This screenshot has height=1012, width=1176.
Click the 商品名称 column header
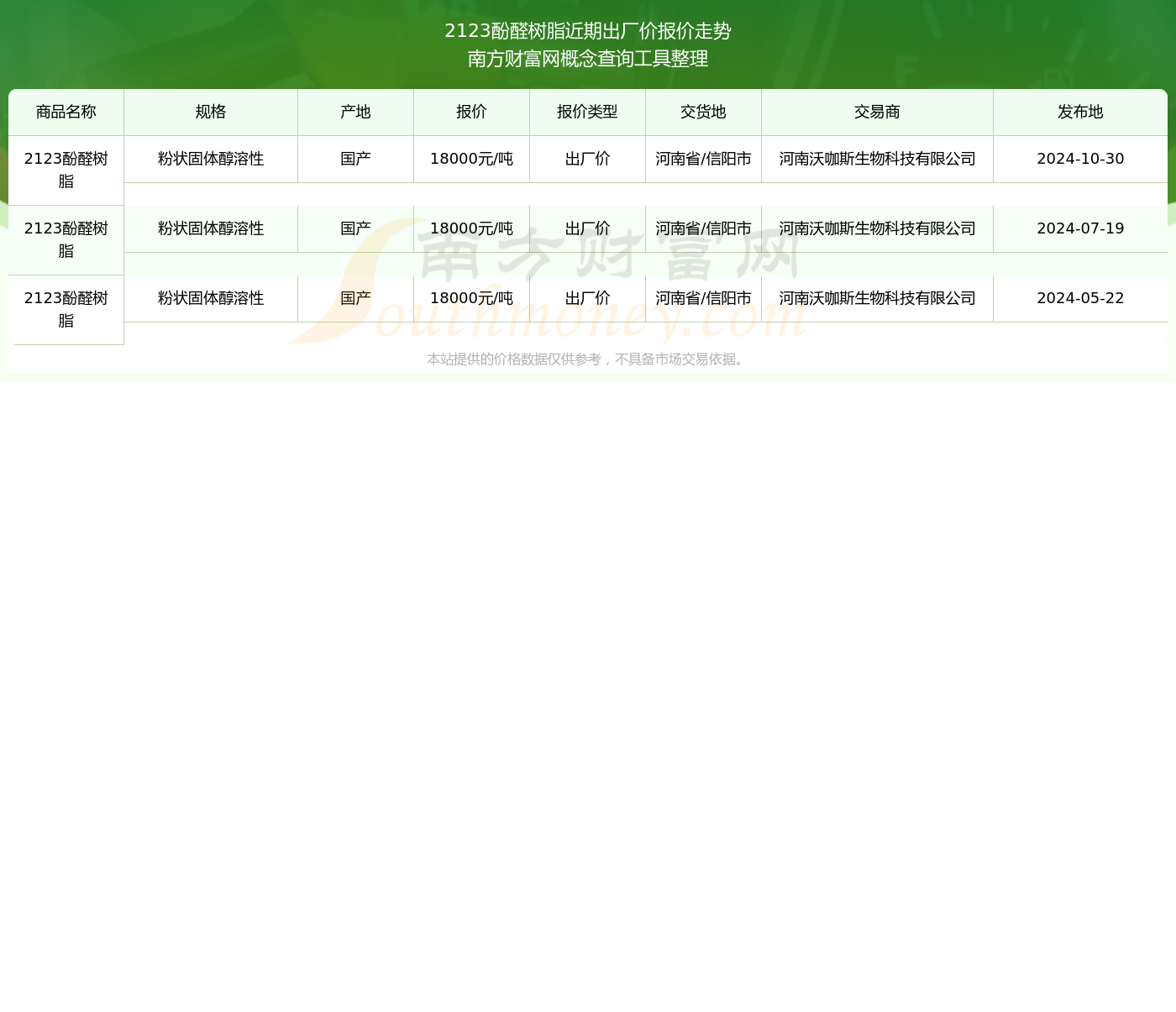point(66,112)
